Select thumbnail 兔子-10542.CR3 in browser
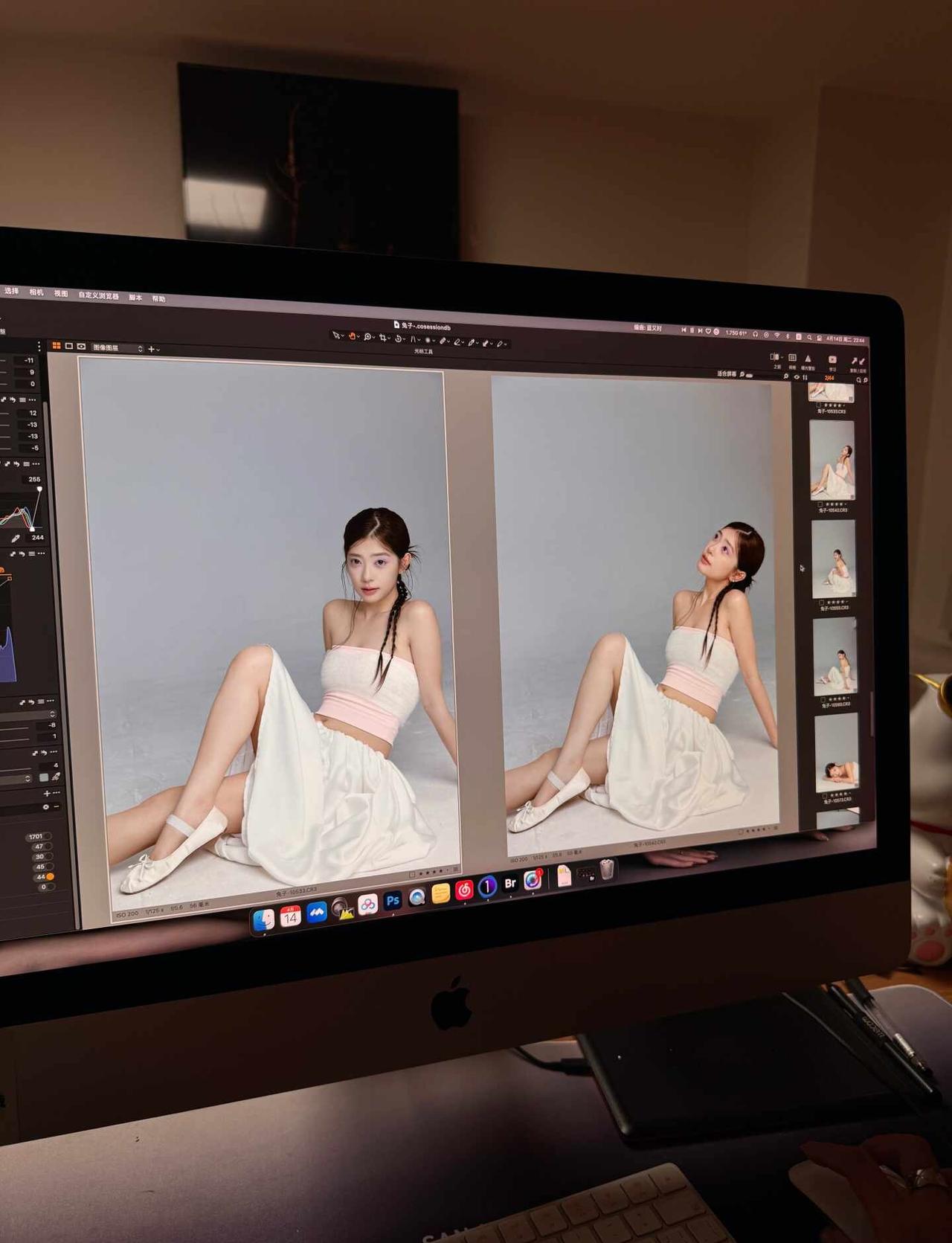This screenshot has width=952, height=1243. point(832,460)
